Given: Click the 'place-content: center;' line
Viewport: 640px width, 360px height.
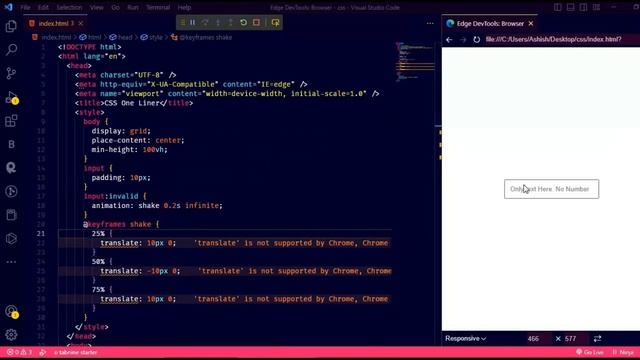Looking at the screenshot, I should coord(138,140).
